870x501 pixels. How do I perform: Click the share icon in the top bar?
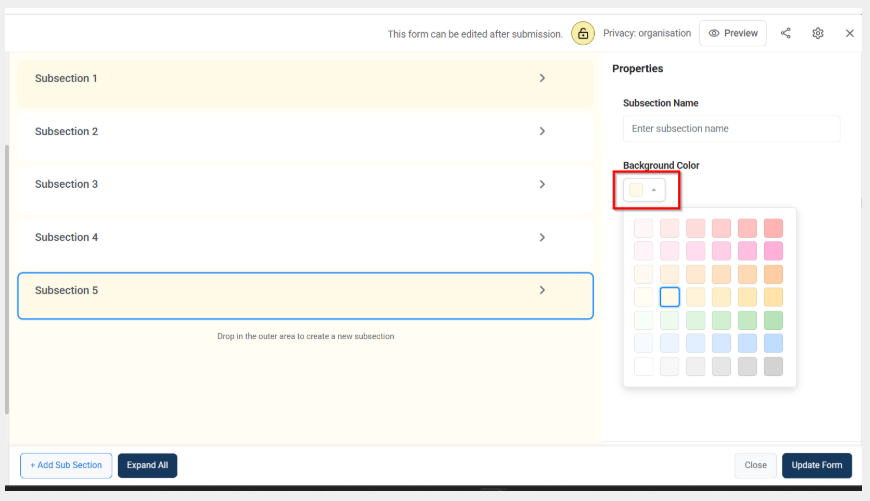785,33
